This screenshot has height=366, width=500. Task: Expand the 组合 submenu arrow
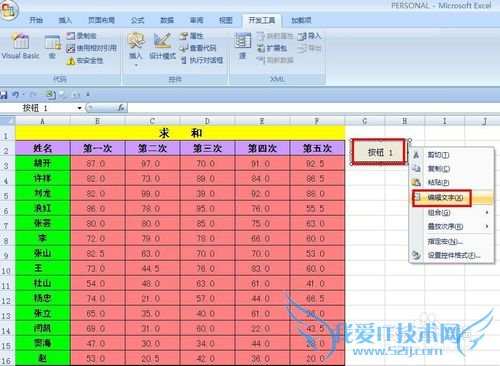[487, 212]
